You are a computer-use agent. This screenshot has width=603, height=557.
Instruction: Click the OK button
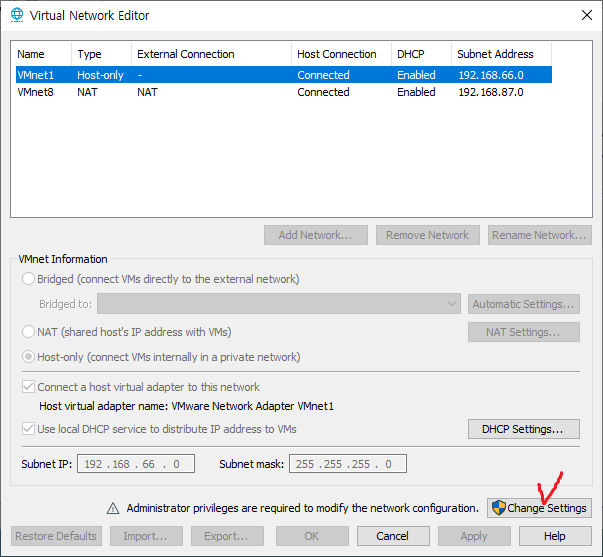[x=312, y=536]
